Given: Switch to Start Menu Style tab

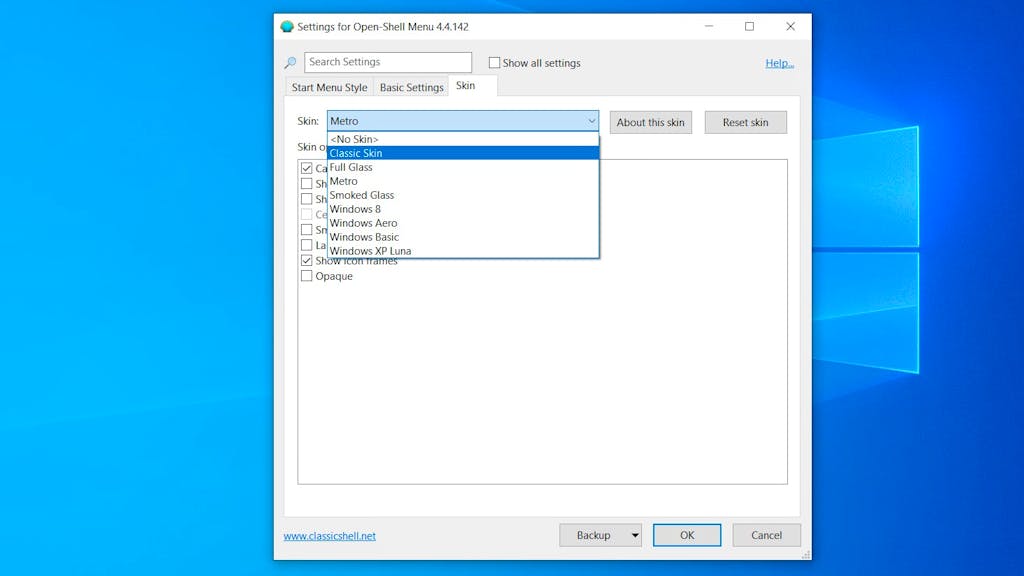Looking at the screenshot, I should (329, 87).
